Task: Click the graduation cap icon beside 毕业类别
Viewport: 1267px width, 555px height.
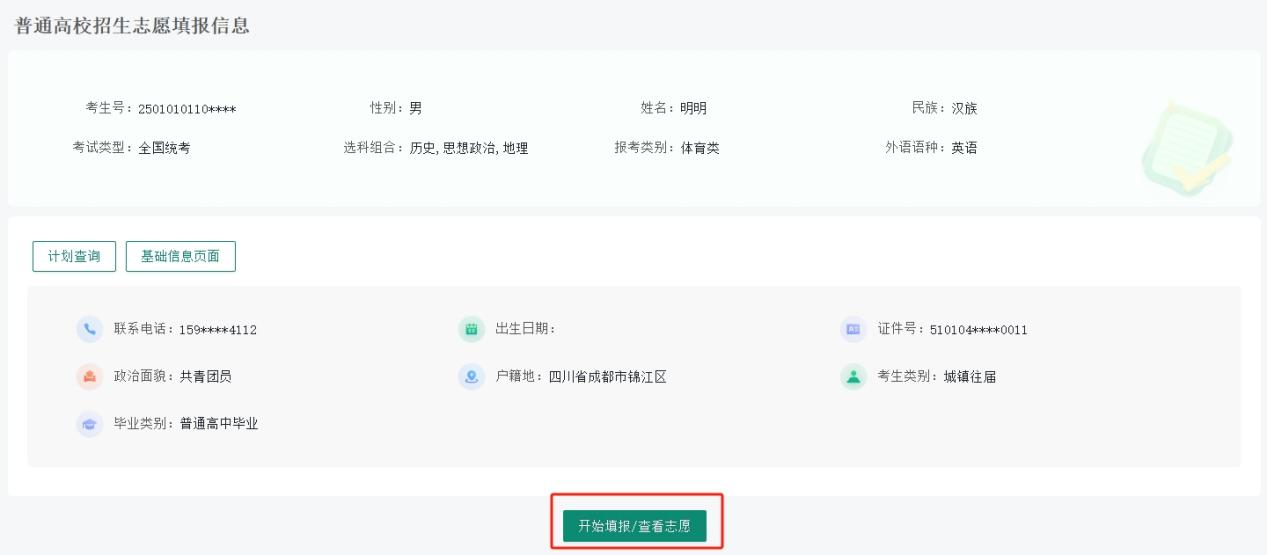Action: point(90,424)
